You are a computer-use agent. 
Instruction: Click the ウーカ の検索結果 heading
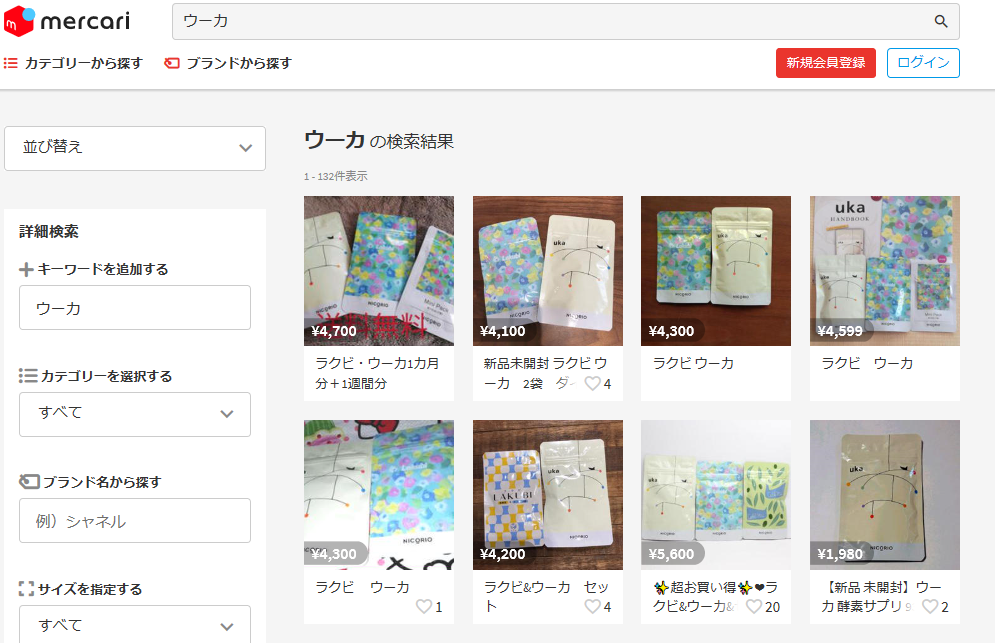click(x=379, y=140)
